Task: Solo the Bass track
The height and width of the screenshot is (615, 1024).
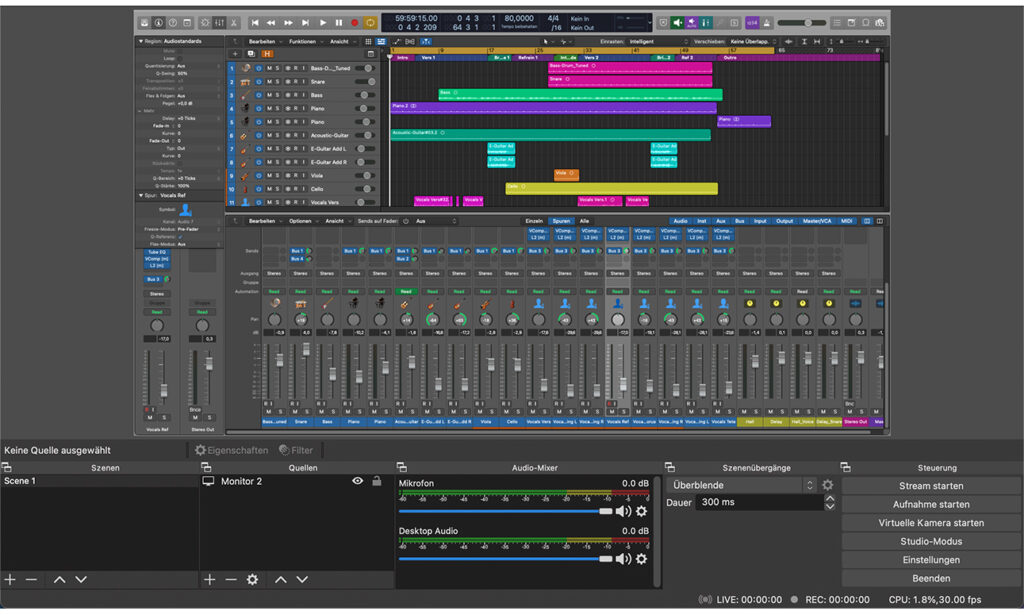Action: (278, 95)
